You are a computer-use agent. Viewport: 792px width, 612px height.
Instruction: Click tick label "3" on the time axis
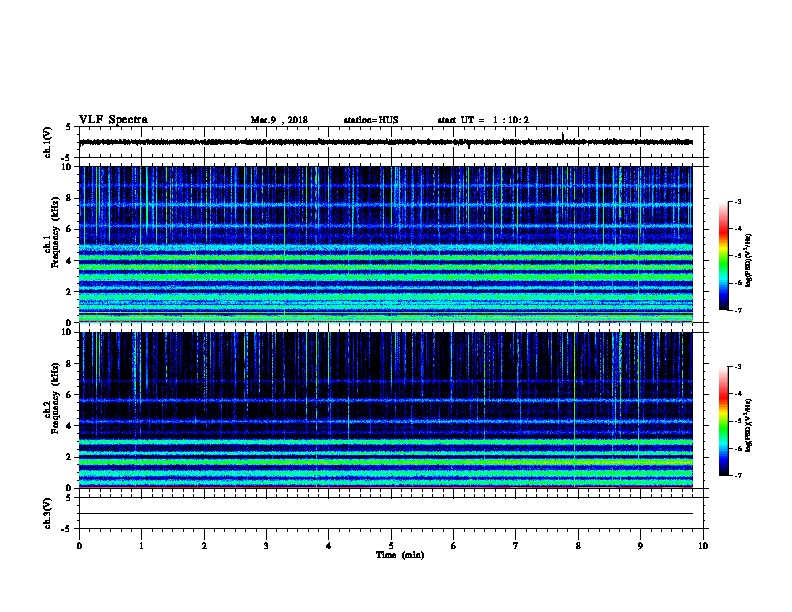pos(266,546)
